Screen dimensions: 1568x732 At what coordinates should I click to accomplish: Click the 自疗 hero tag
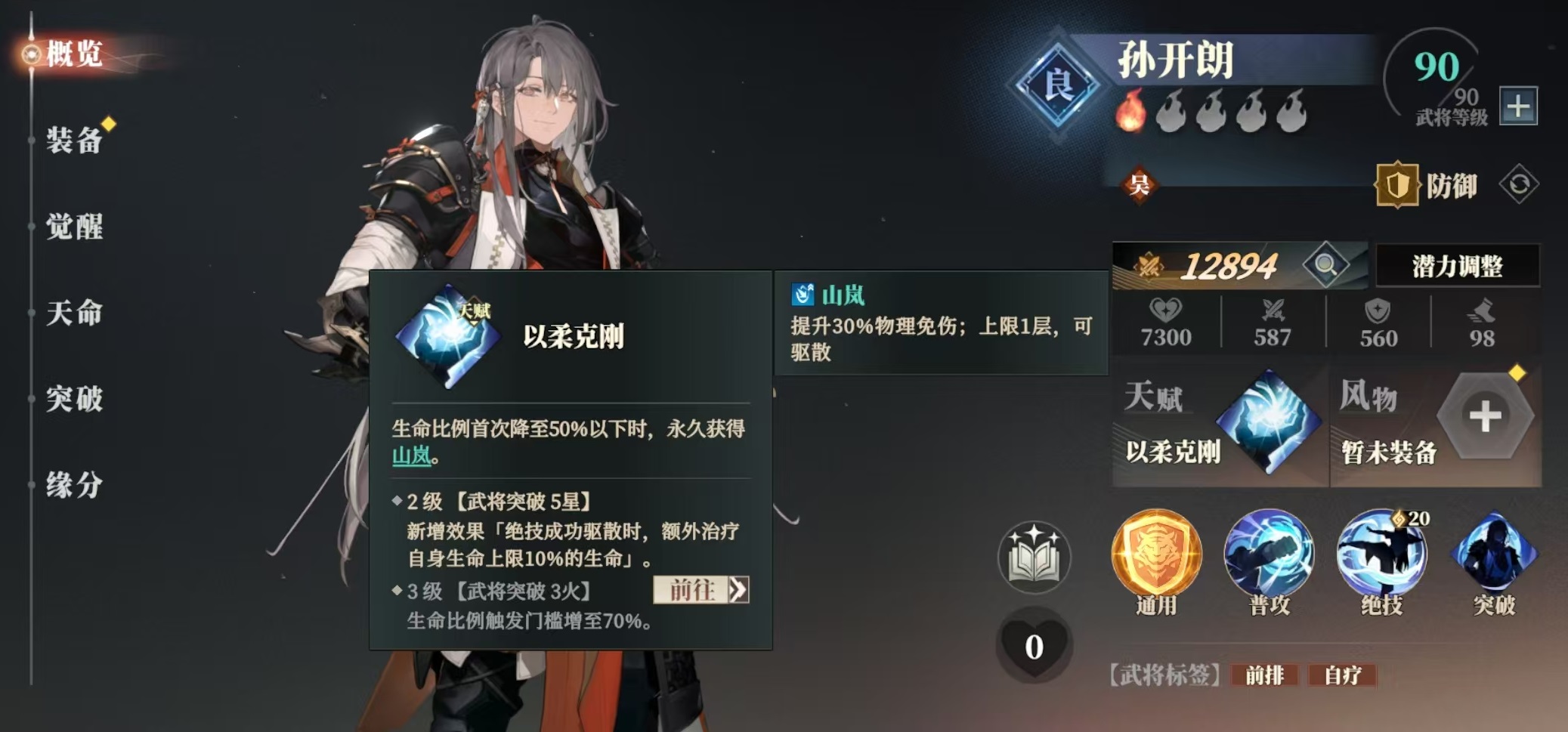[x=1343, y=675]
